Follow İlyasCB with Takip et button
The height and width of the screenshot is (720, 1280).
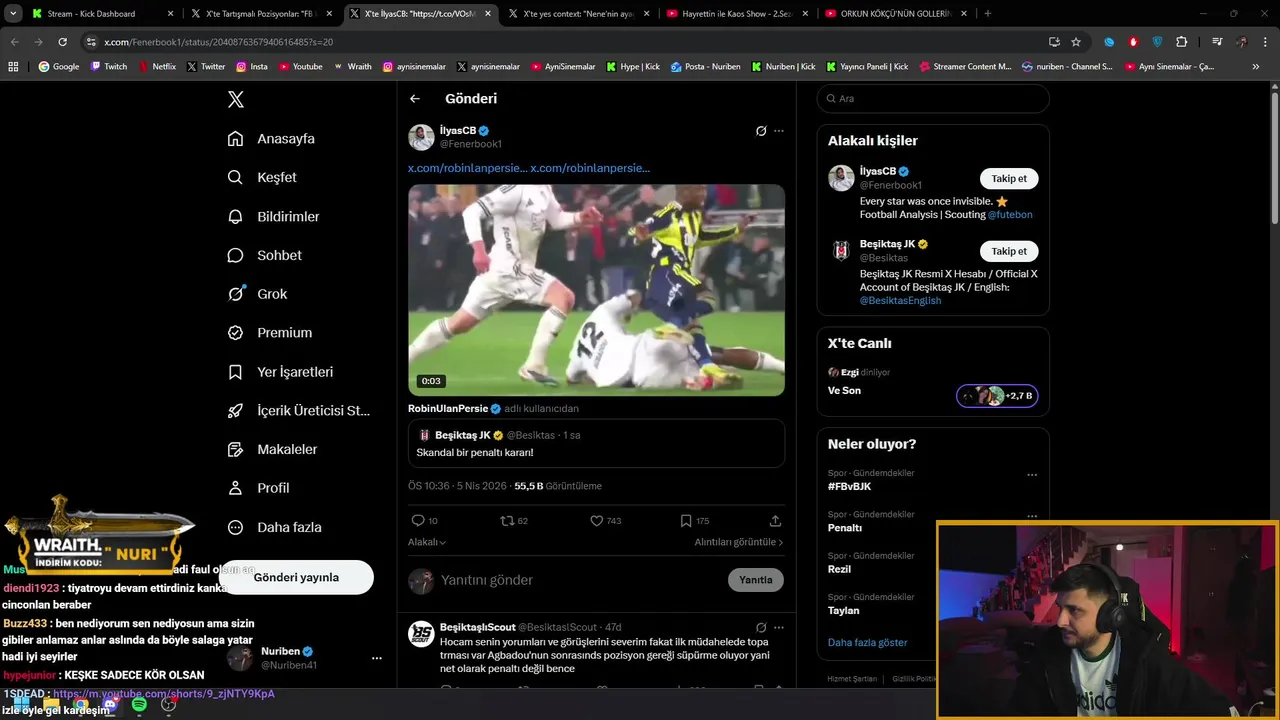tap(1009, 179)
